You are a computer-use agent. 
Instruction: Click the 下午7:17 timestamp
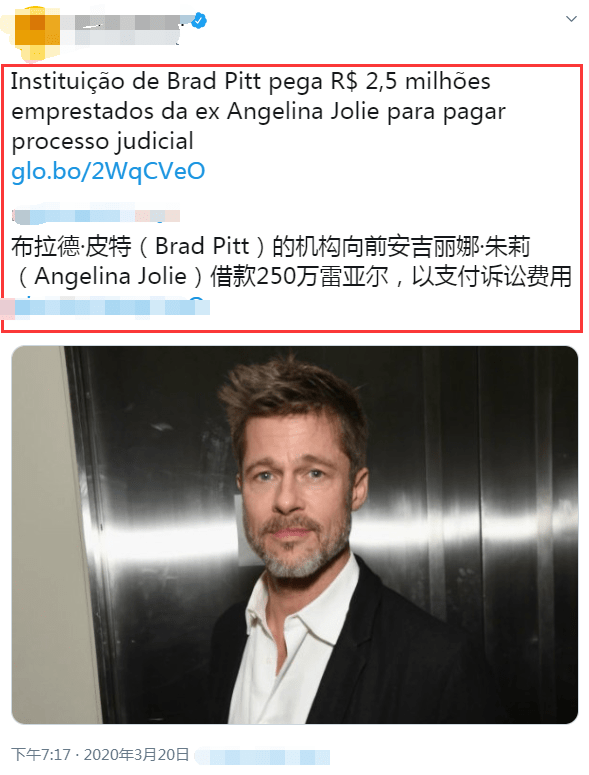coord(42,755)
